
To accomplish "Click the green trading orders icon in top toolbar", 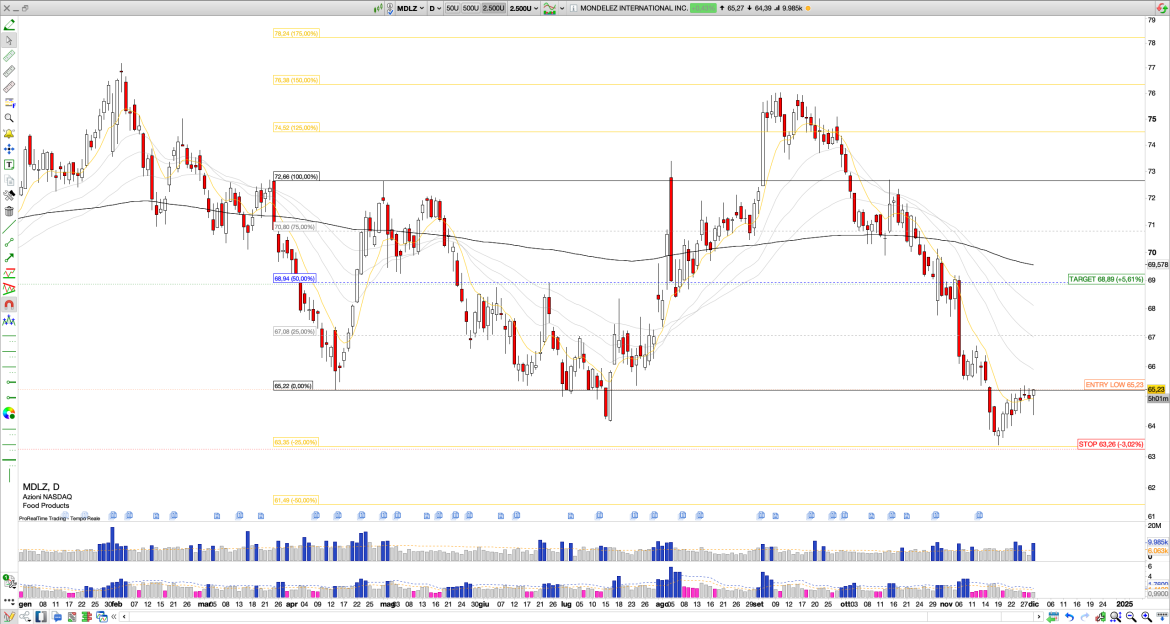I will 378,7.
